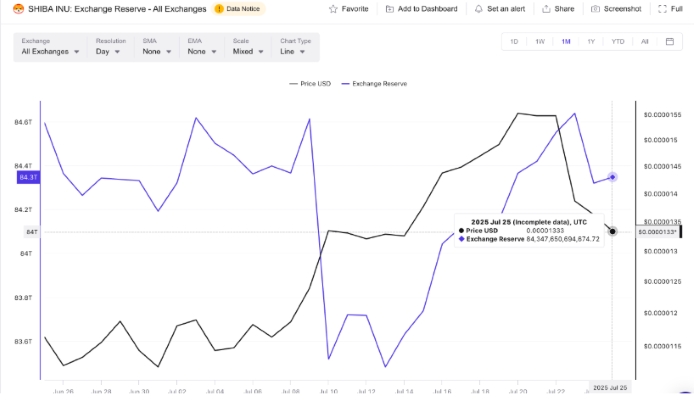This screenshot has height=402, width=700.
Task: Click the tooltip header 2025 Jul 25 (Incomplete data), UTC
Action: (529, 222)
